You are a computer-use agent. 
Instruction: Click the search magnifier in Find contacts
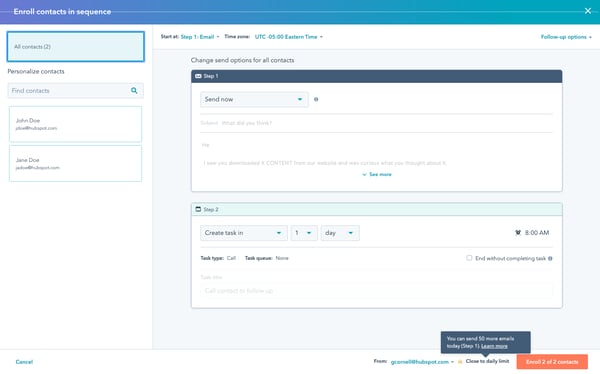coord(134,91)
